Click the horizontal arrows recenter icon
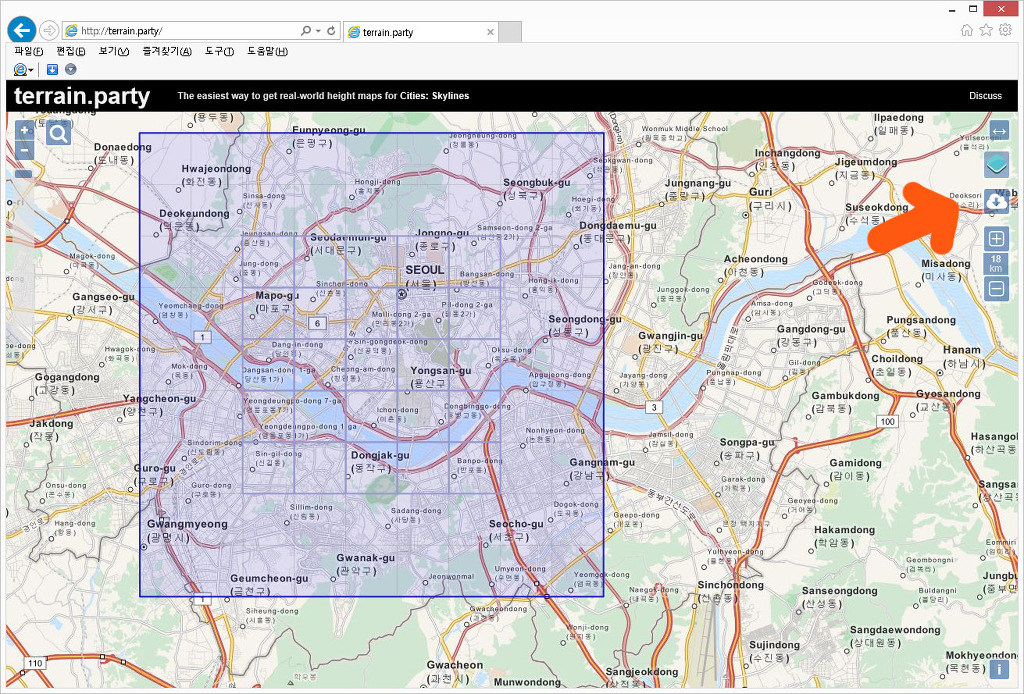1024x694 pixels. tap(998, 131)
